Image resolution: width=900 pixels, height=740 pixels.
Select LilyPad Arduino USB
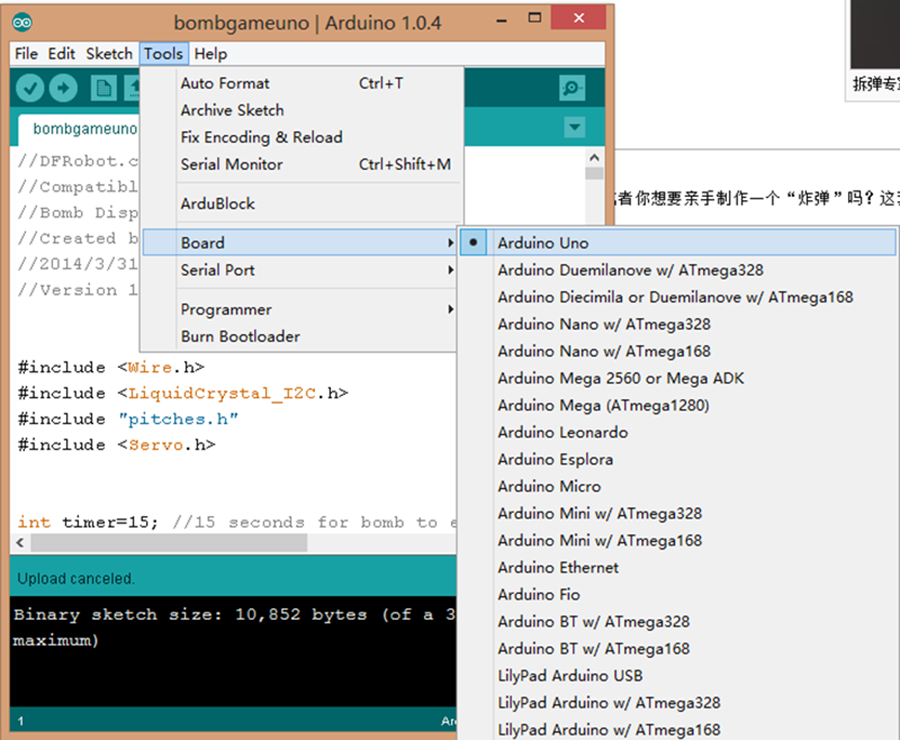678,676
